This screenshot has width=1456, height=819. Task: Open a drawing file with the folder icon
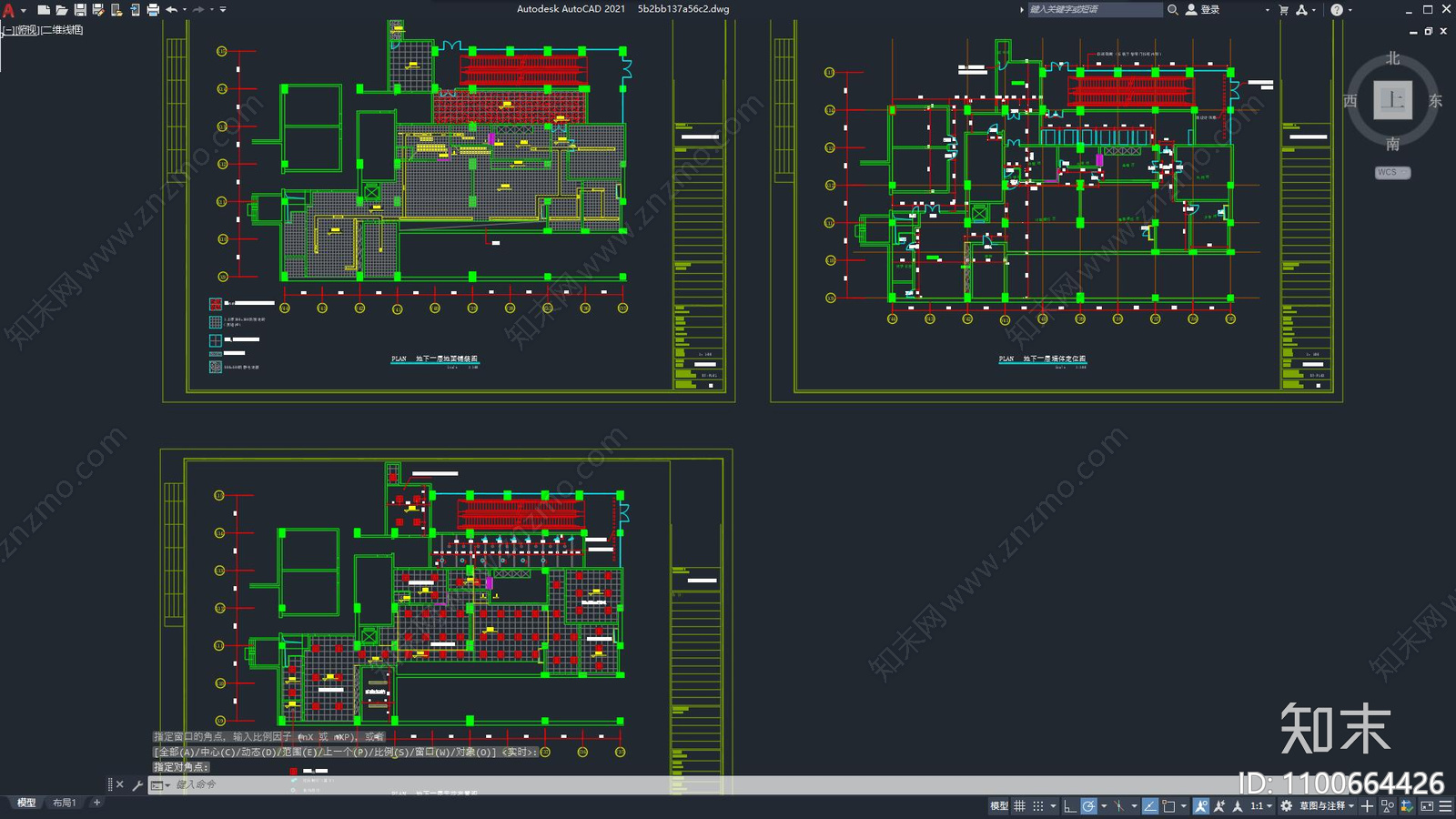pos(62,10)
